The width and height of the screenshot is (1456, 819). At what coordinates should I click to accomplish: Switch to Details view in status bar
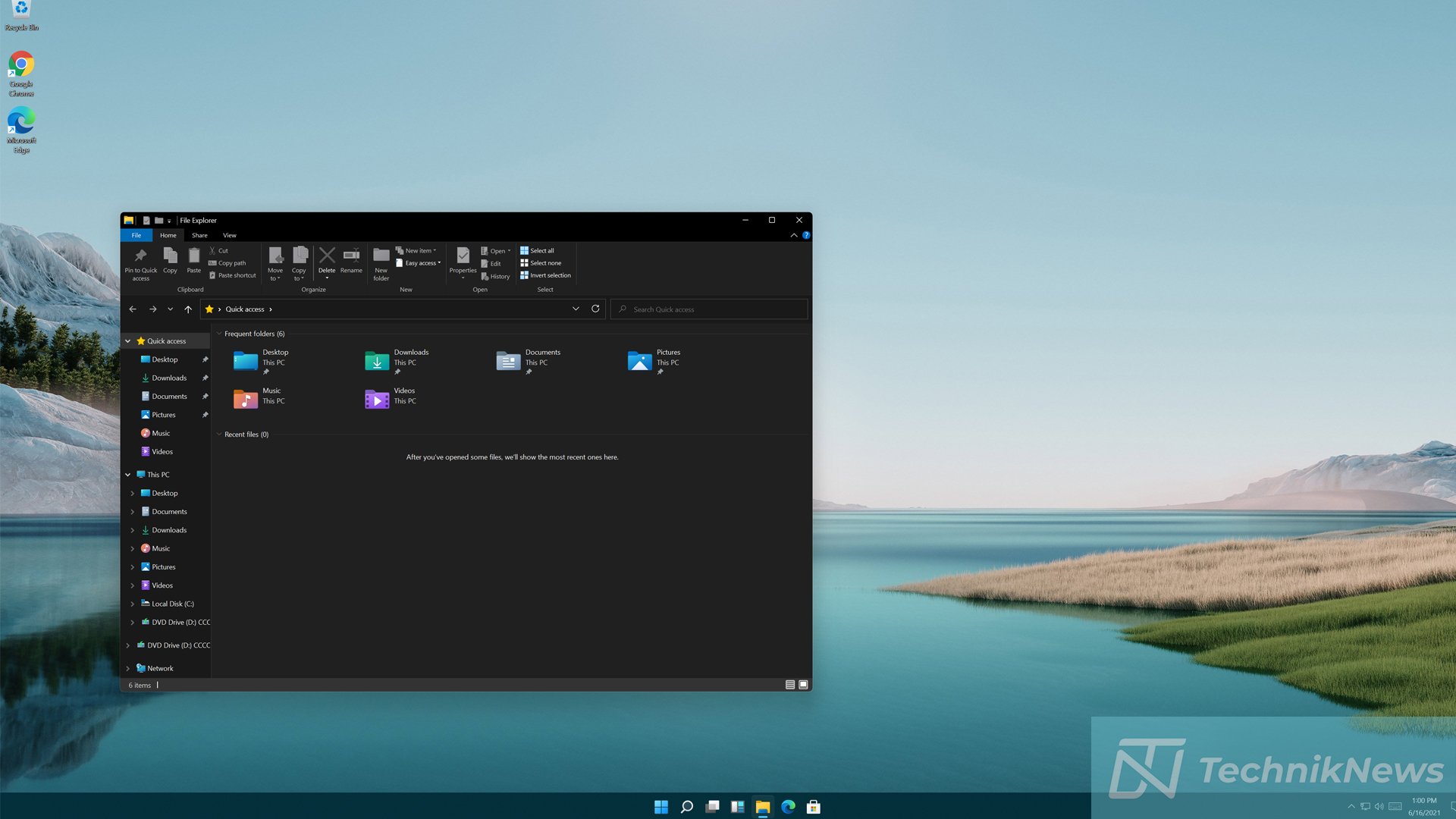pos(790,685)
